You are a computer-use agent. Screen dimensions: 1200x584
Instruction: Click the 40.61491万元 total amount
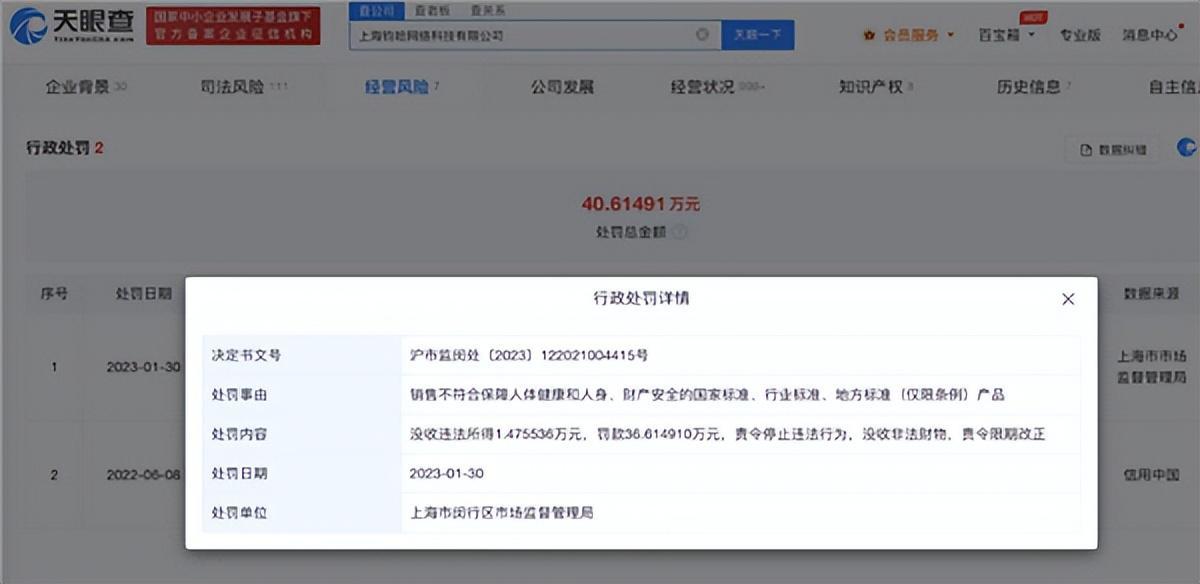[641, 204]
